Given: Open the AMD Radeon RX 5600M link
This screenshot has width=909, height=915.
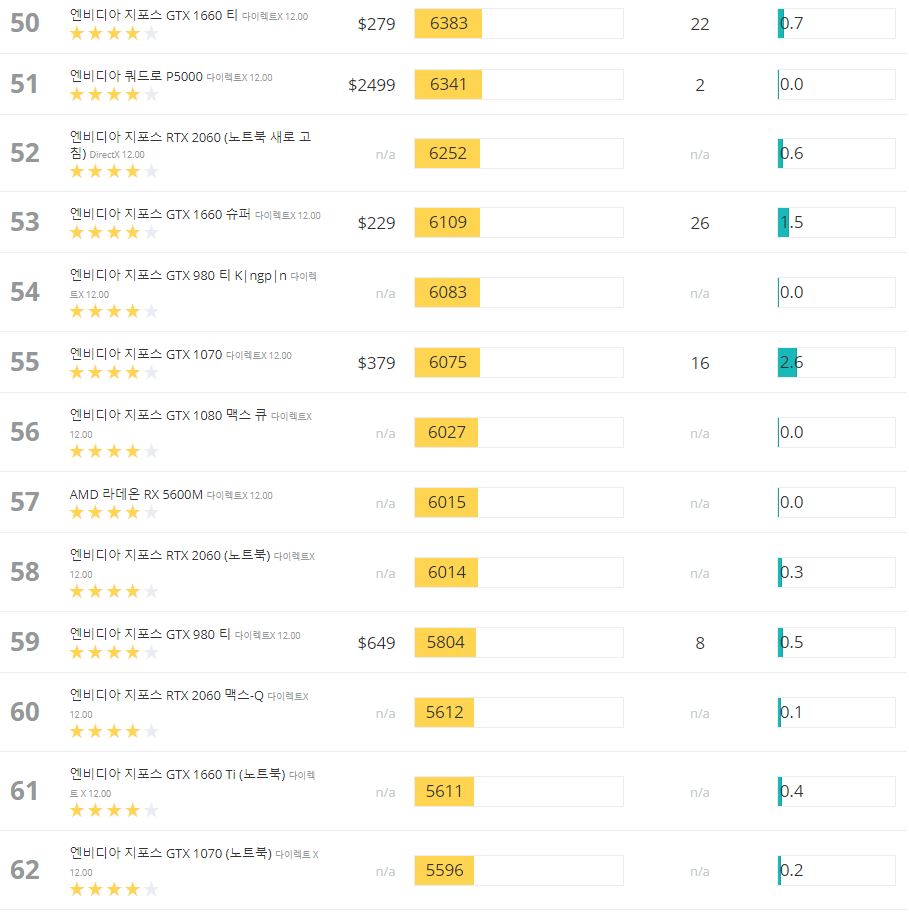Looking at the screenshot, I should click(136, 494).
